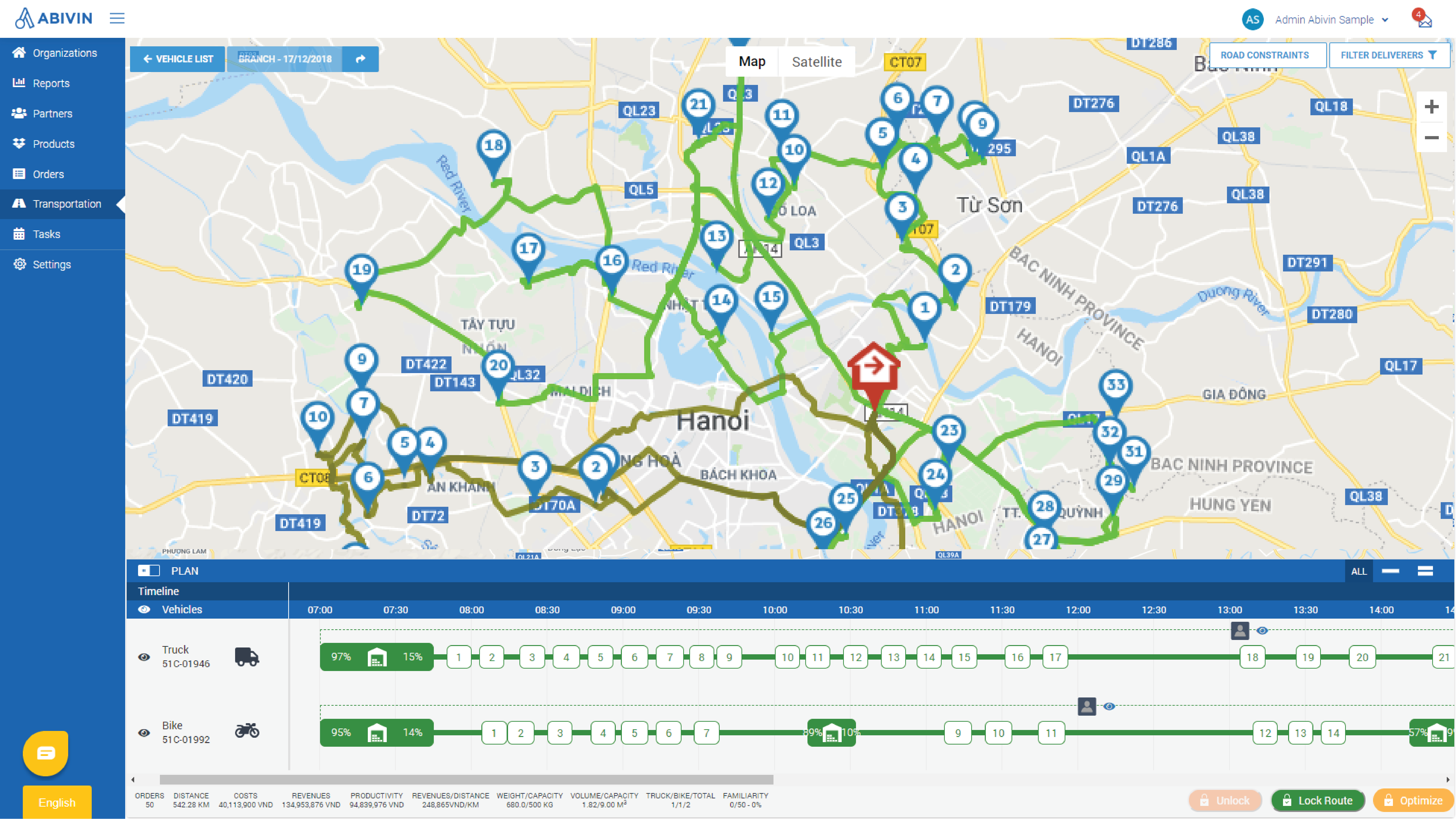This screenshot has width=1456, height=819.
Task: Toggle visibility of Bike 51C-01992
Action: pyautogui.click(x=144, y=733)
